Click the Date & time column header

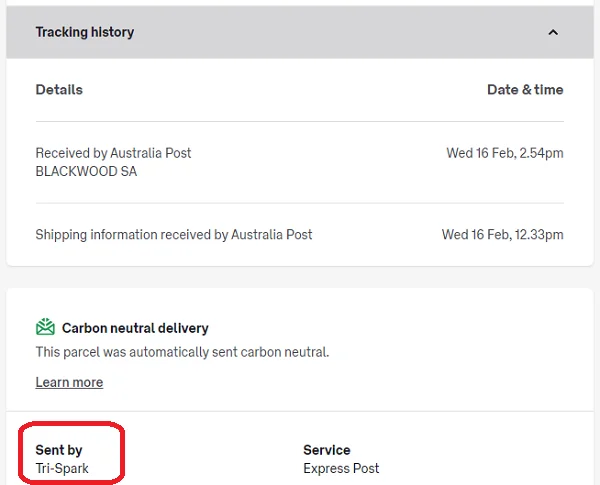point(525,90)
